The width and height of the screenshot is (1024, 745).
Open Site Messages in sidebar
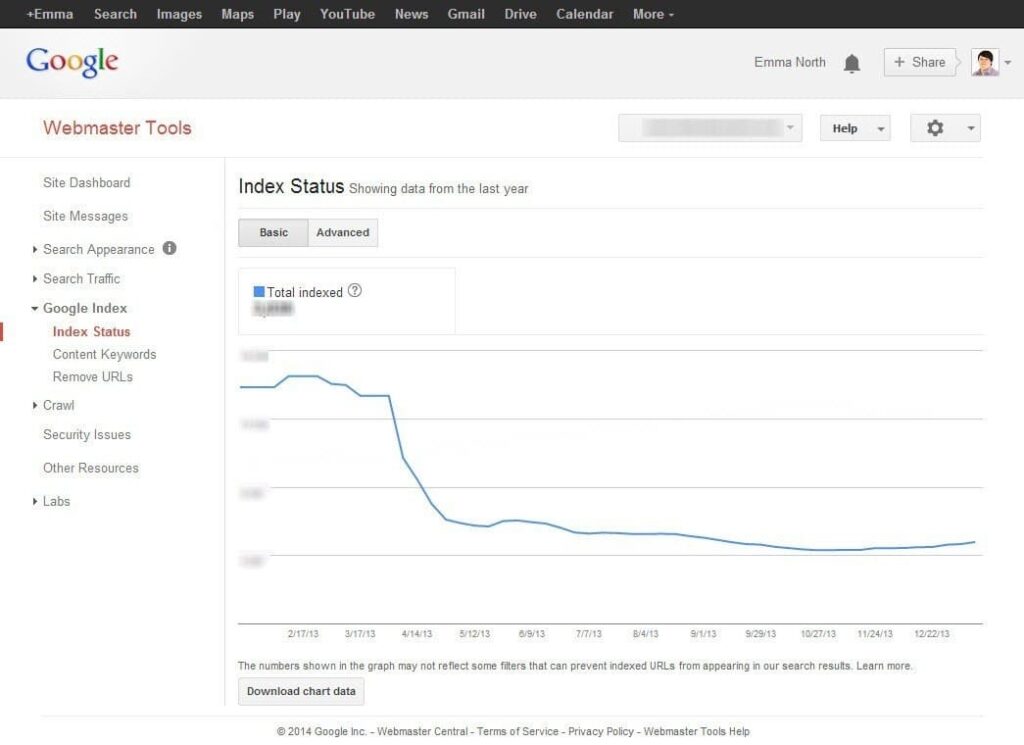click(x=86, y=216)
